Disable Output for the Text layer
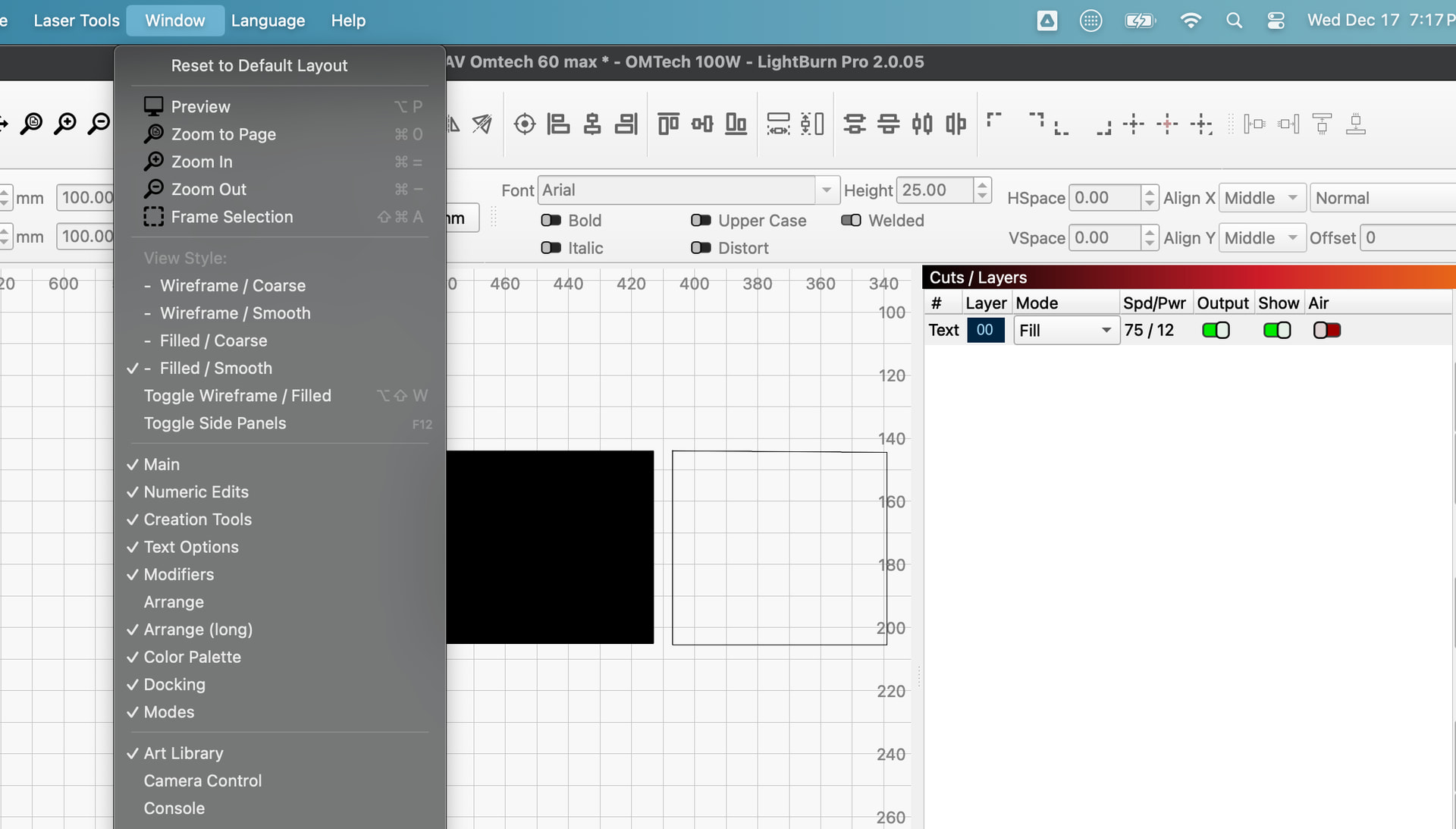Screen dimensions: 1456x829 tap(1216, 331)
